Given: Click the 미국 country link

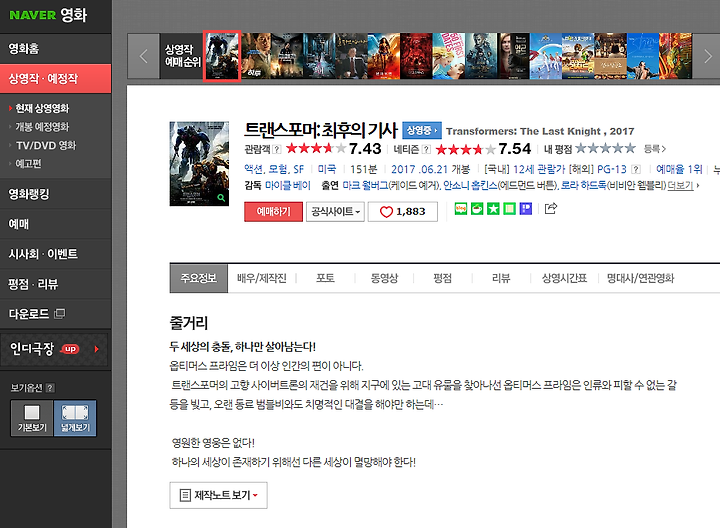Looking at the screenshot, I should point(326,169).
